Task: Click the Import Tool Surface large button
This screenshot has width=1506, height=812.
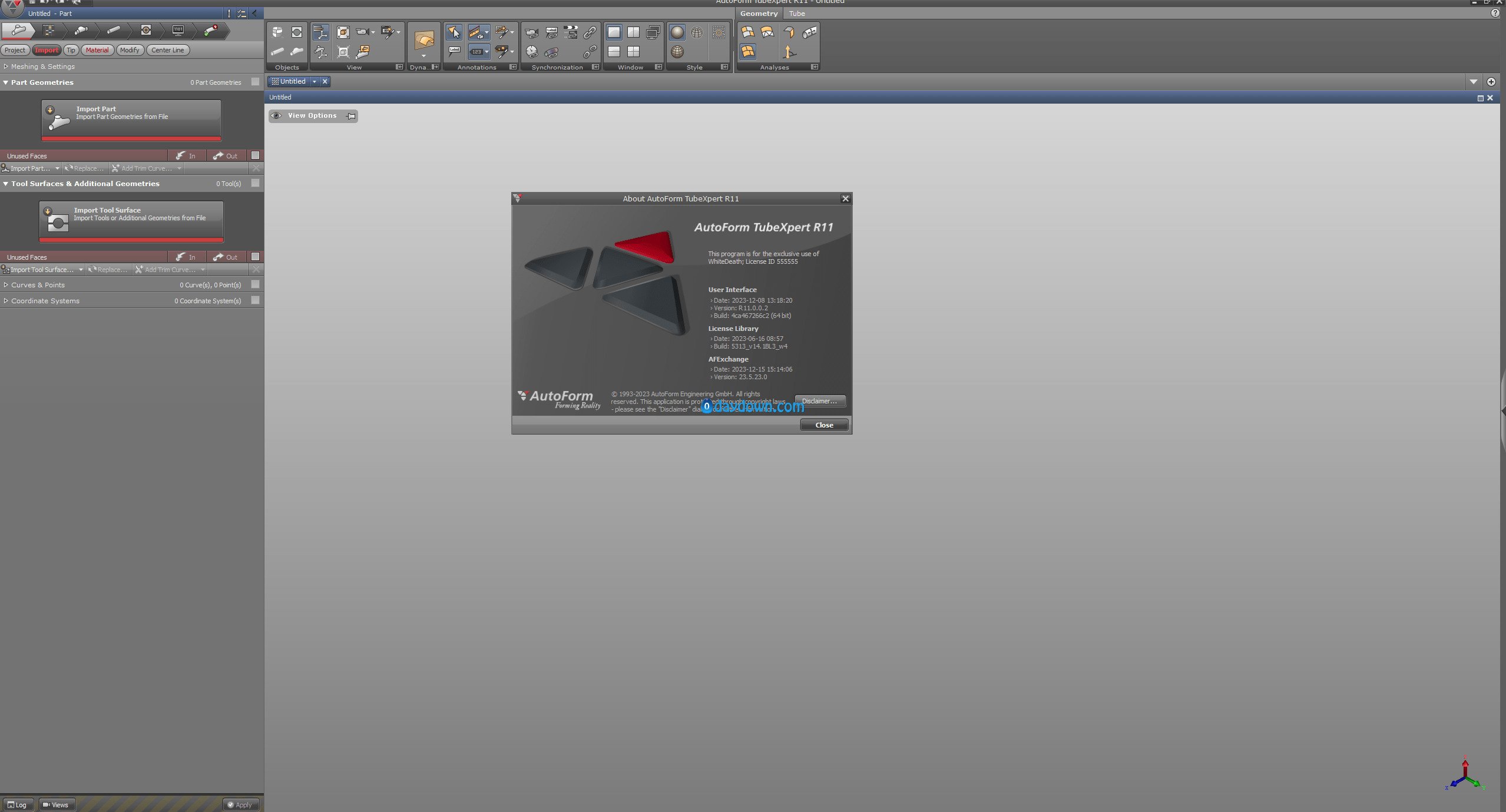Action: pos(131,221)
